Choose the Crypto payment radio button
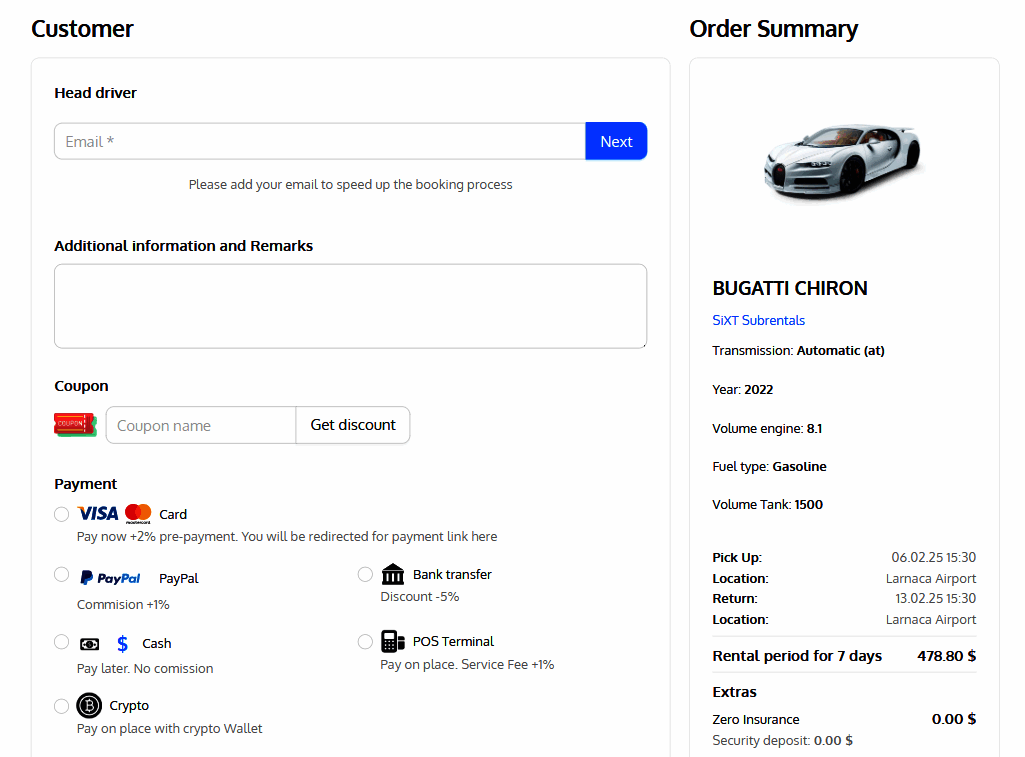 [62, 706]
